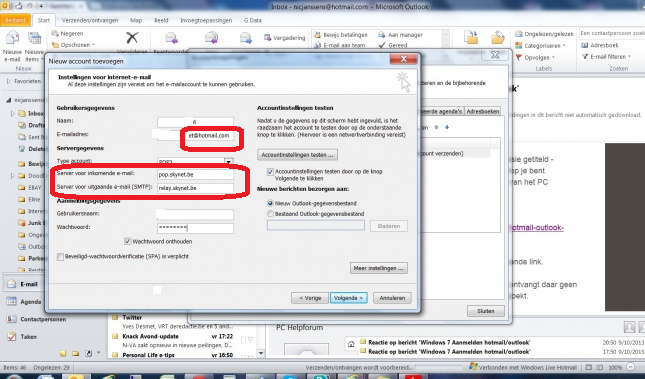Click the E-mailadres input field
645x379 pixels.
coord(195,135)
